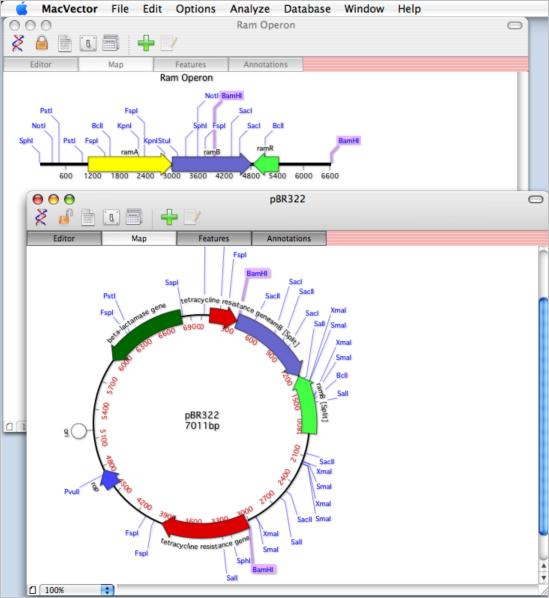
Task: Open the Window menu
Action: pyautogui.click(x=364, y=9)
